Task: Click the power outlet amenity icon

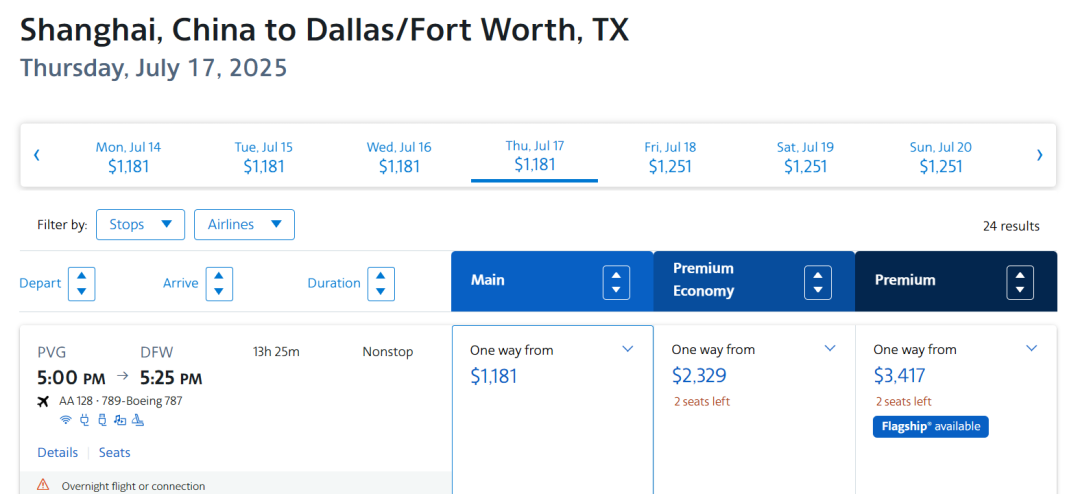Action: coord(84,420)
